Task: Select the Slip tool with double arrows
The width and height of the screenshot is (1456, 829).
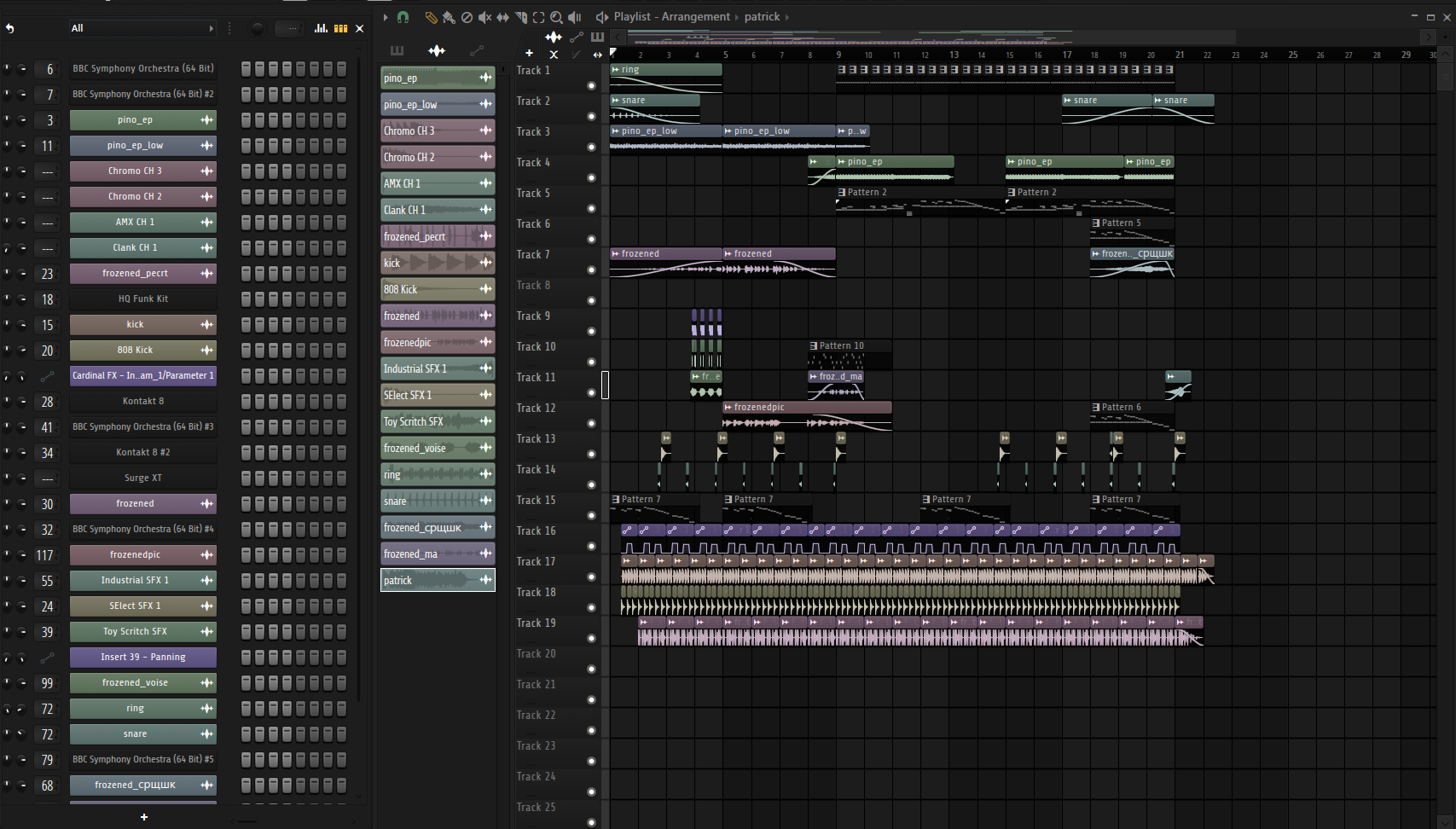Action: [503, 17]
